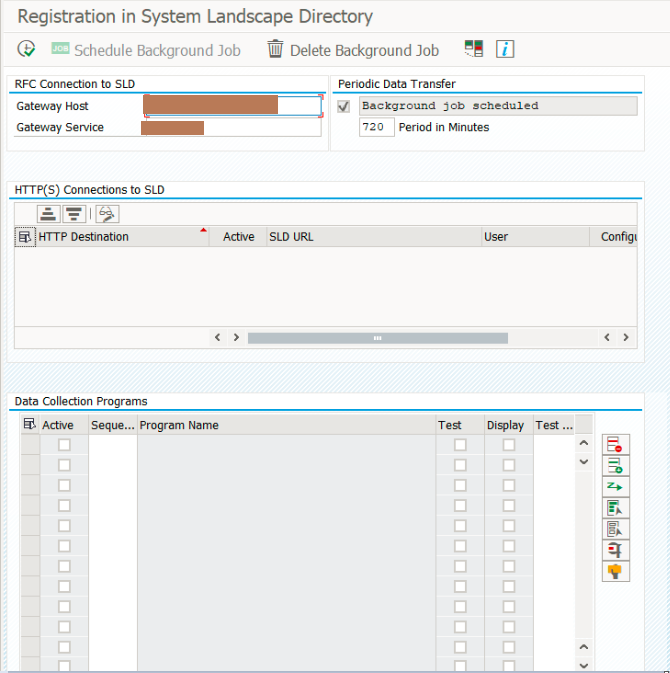The width and height of the screenshot is (670, 673).
Task: Click the yellow signpost icon
Action: (x=615, y=571)
